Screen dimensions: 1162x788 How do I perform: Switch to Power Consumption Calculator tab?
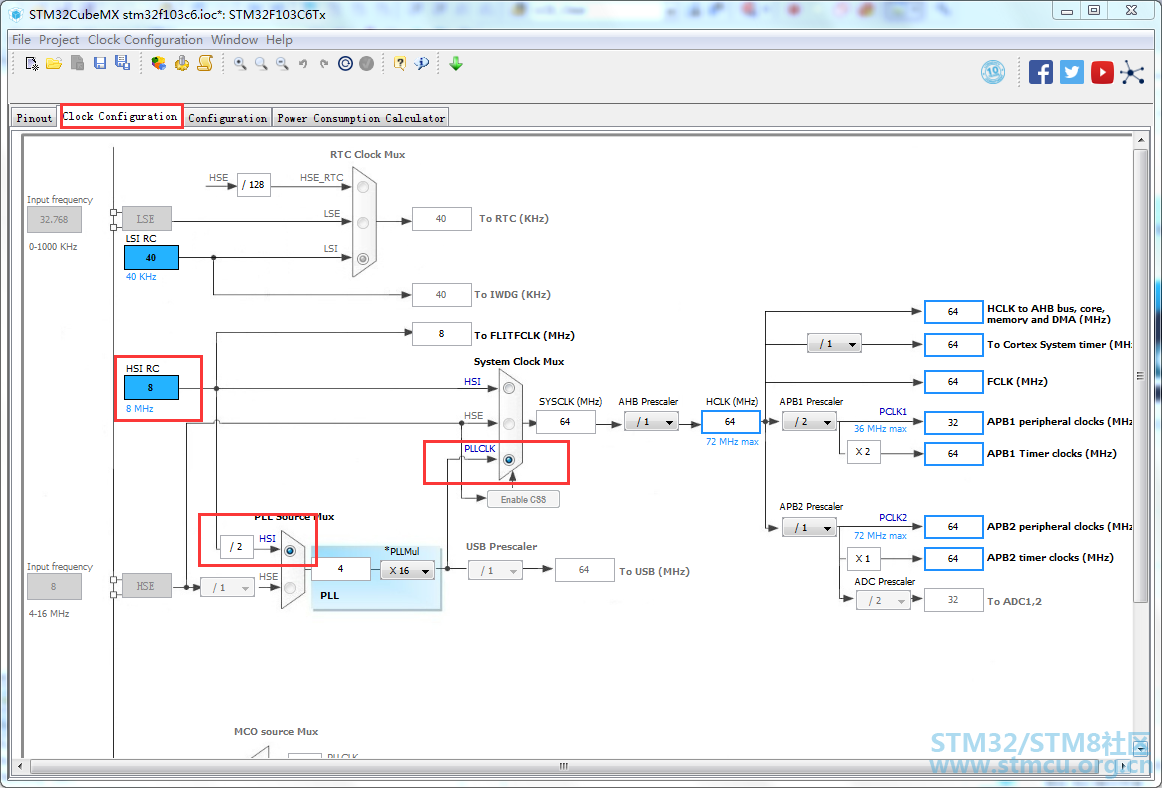361,118
